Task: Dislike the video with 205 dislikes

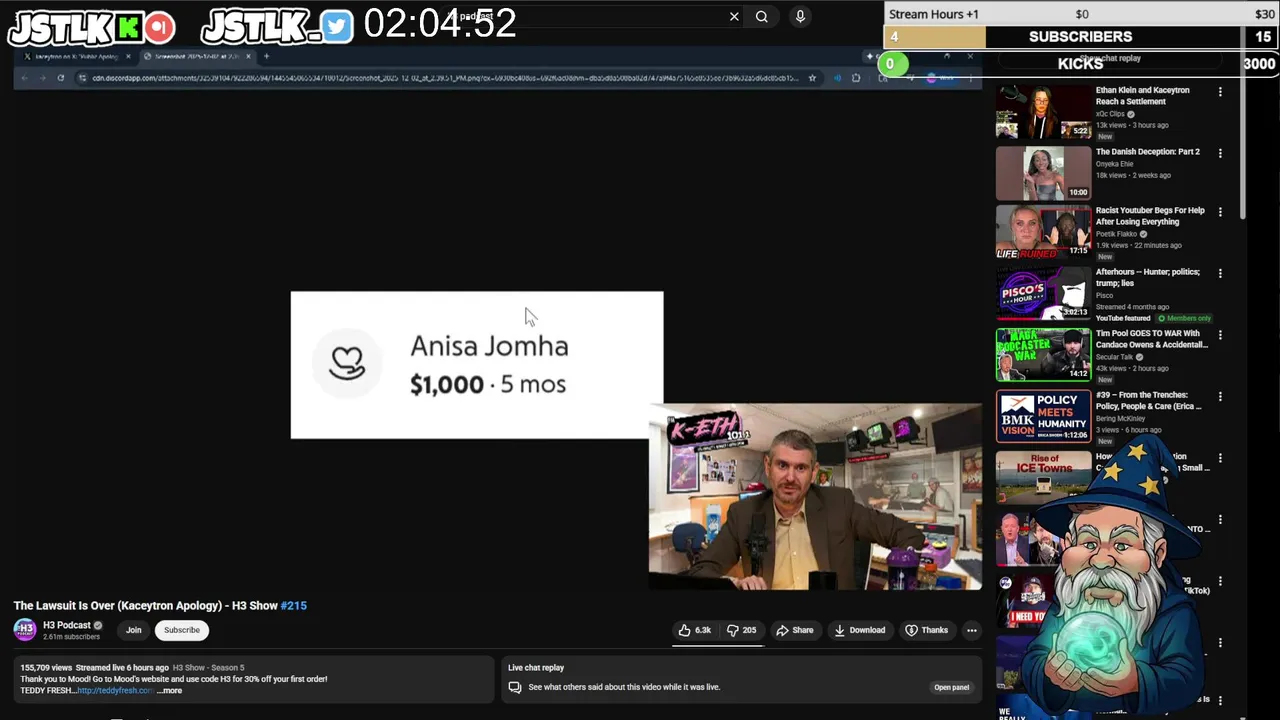Action: pyautogui.click(x=741, y=630)
